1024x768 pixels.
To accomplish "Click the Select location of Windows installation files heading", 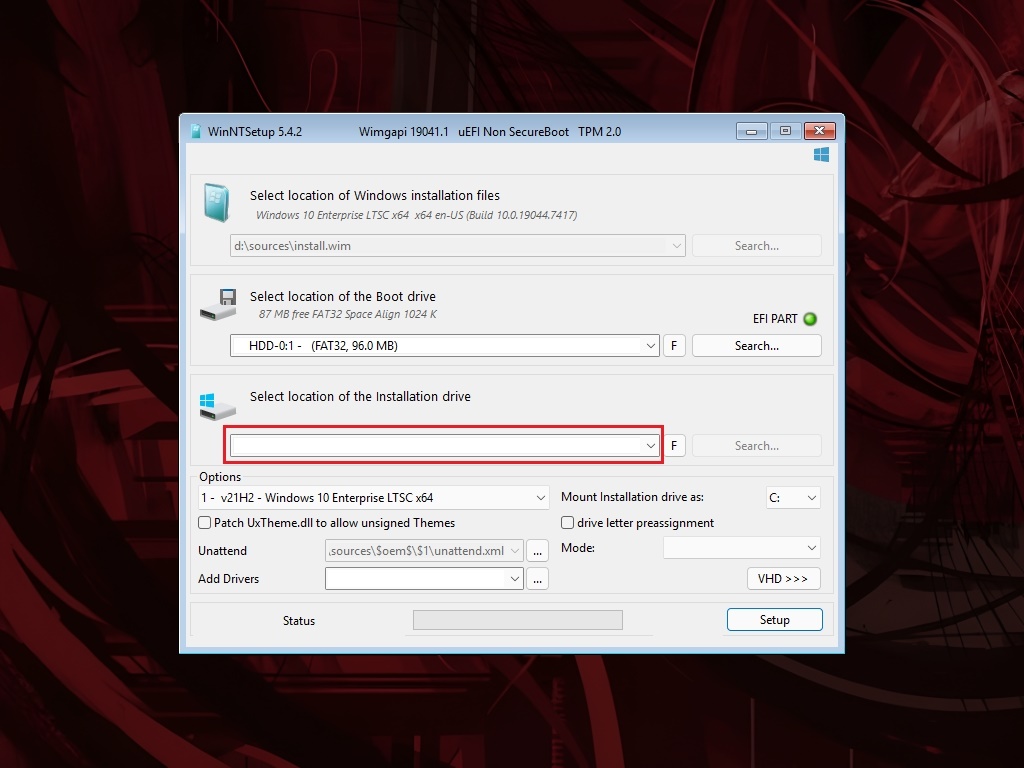I will (375, 195).
